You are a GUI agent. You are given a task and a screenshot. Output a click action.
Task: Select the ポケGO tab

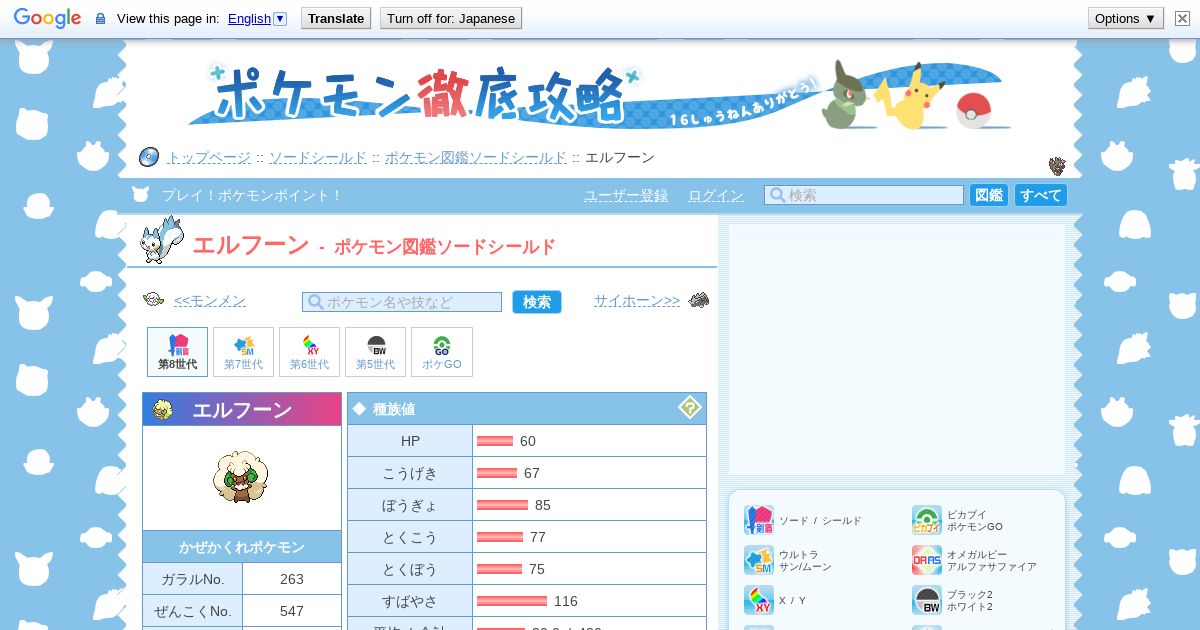(x=442, y=352)
